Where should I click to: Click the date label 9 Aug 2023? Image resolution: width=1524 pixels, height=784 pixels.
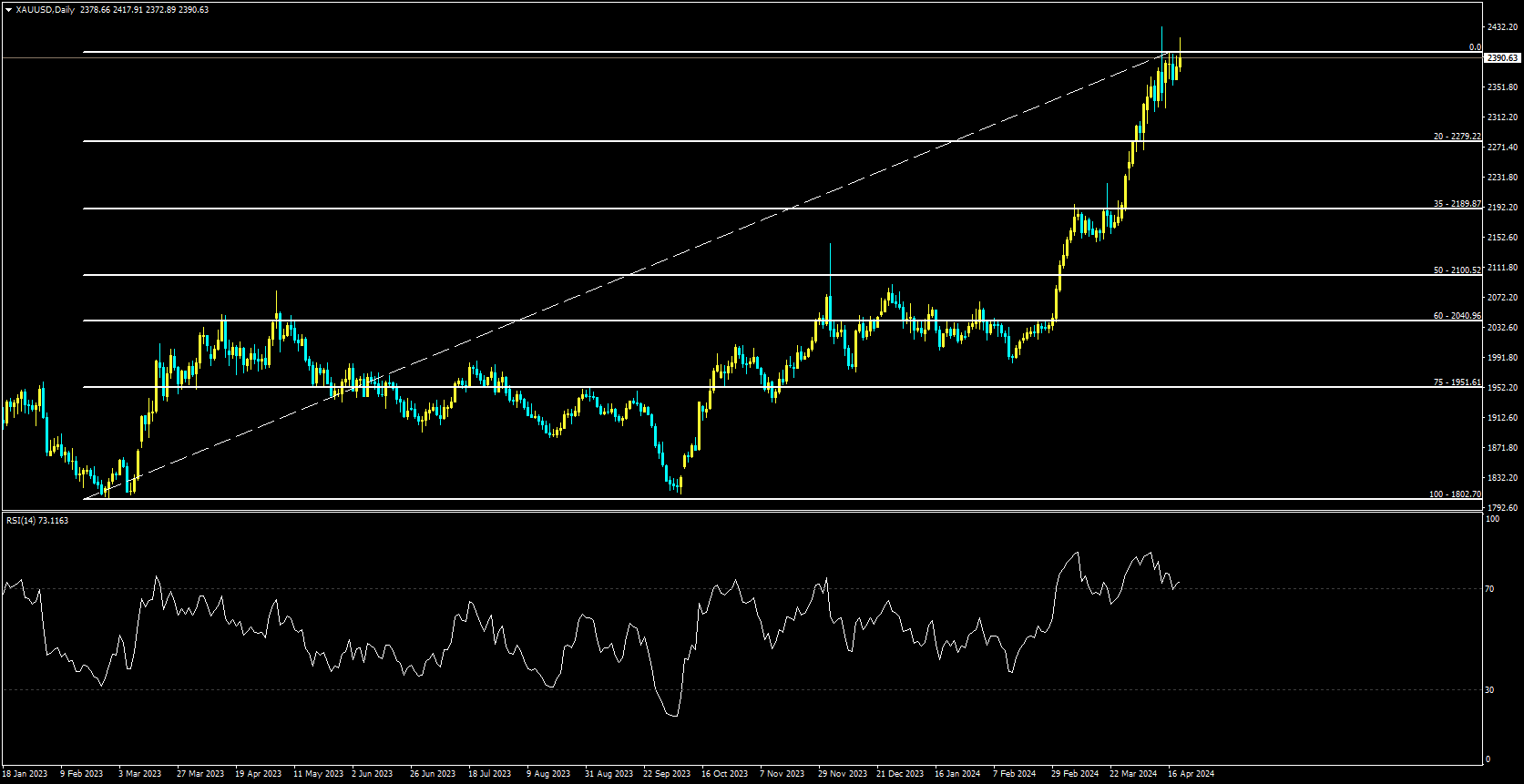point(548,774)
